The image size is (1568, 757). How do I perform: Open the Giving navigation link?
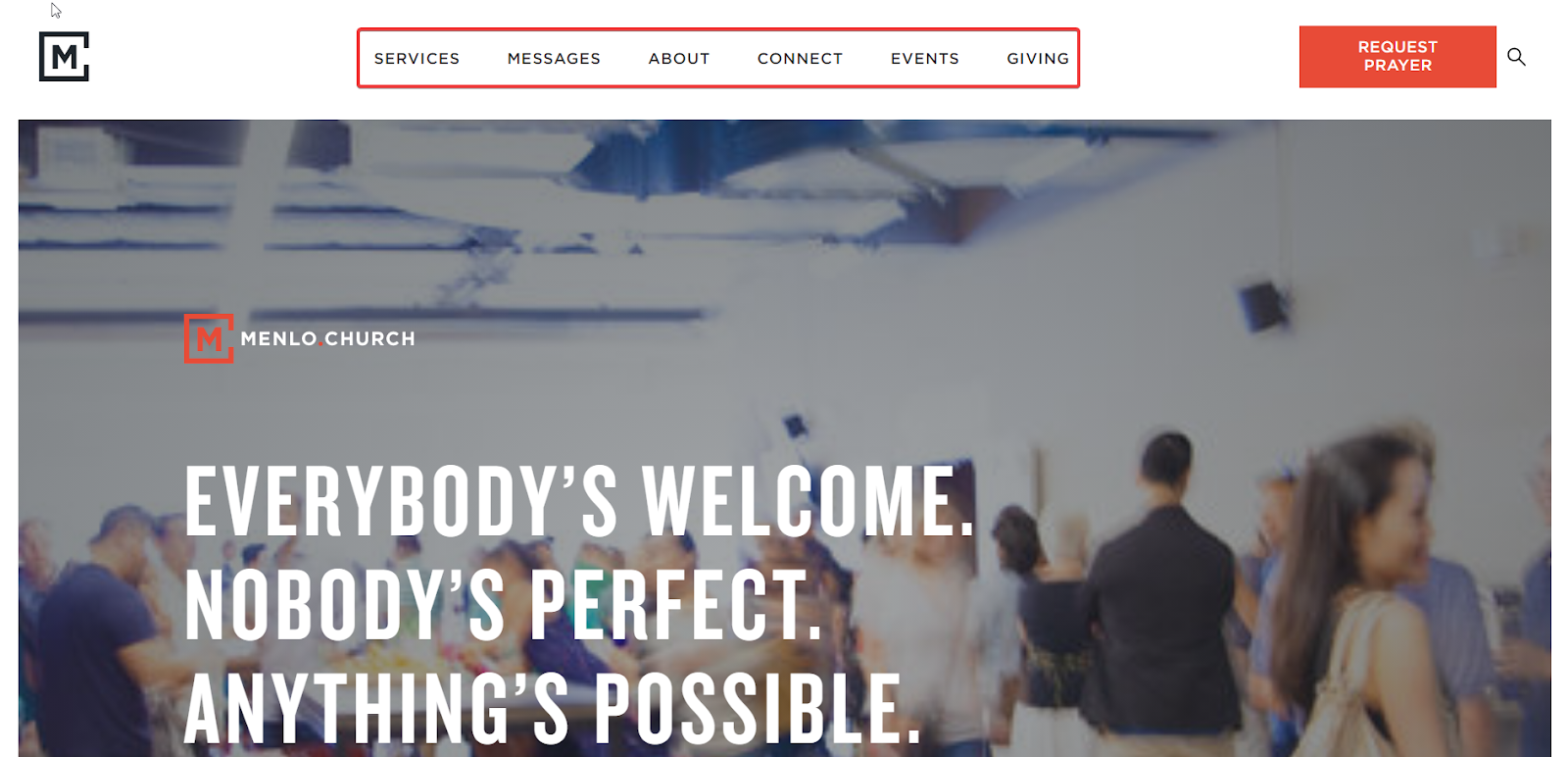tap(1038, 59)
